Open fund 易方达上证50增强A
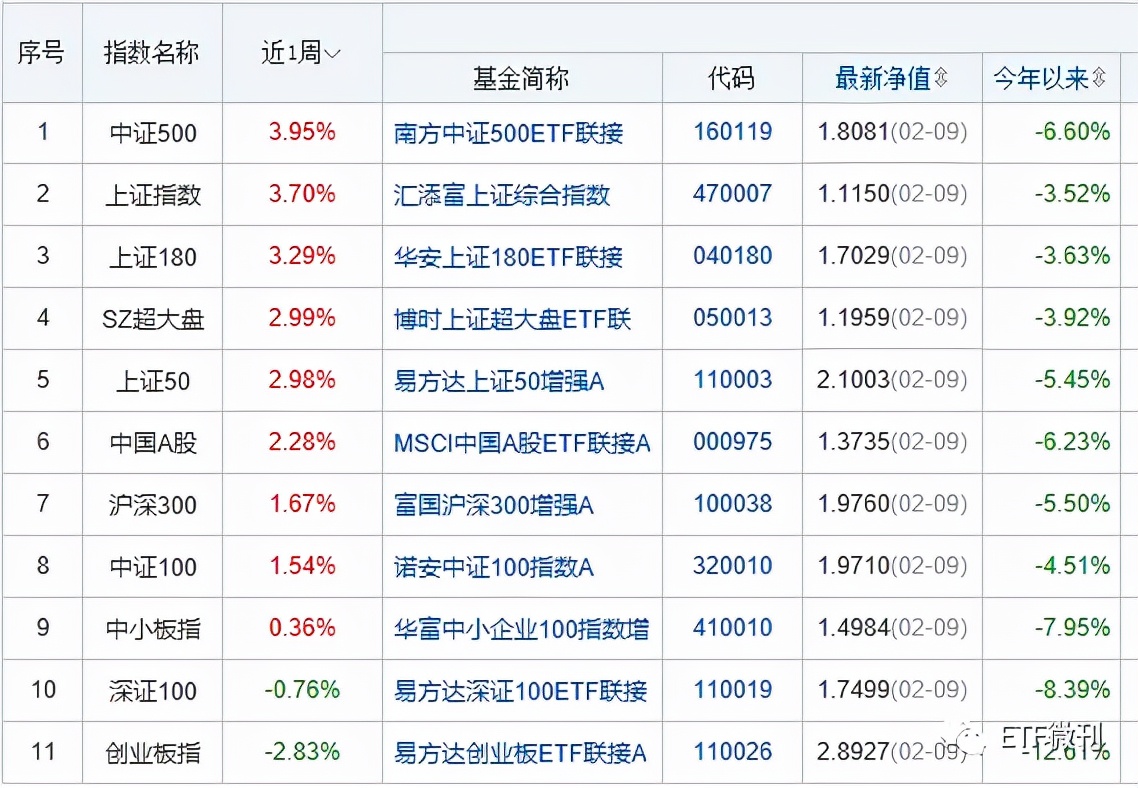Viewport: 1138px width, 788px height. pyautogui.click(x=499, y=380)
